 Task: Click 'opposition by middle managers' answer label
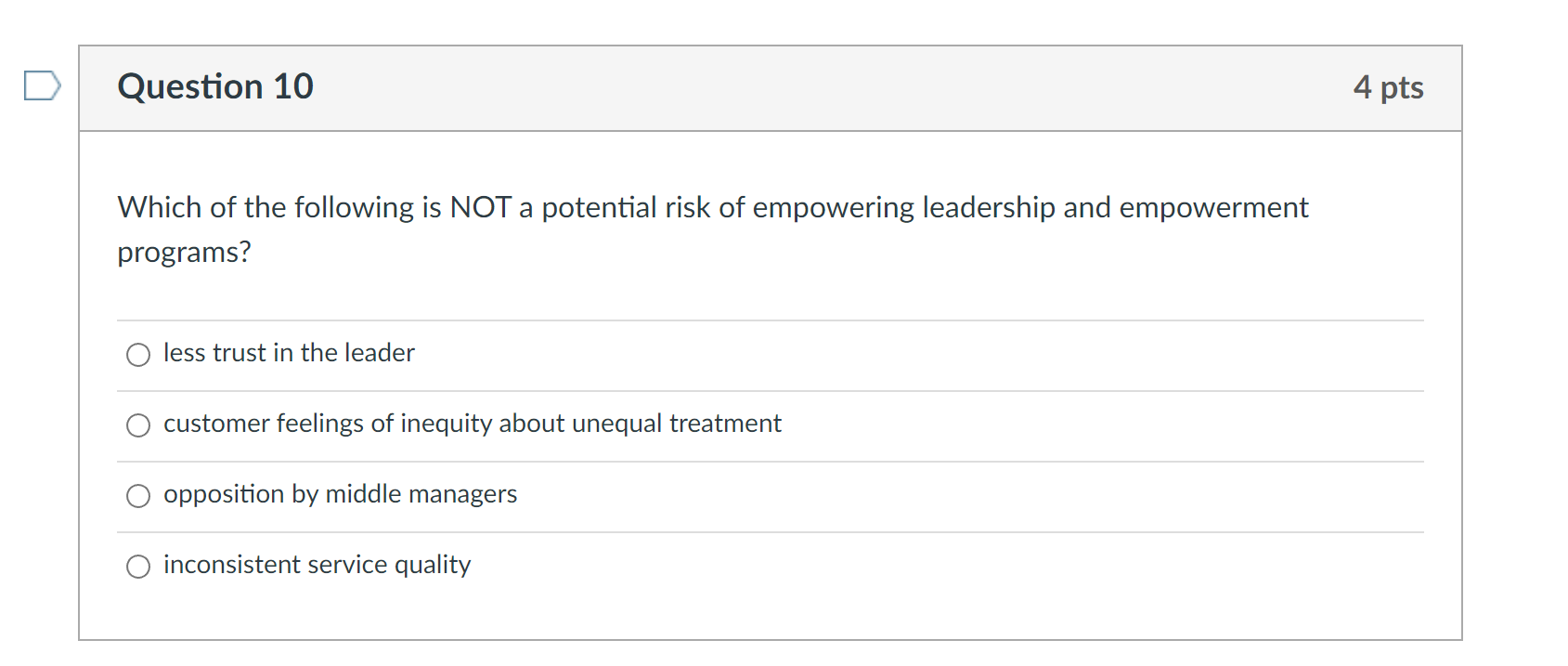(340, 494)
